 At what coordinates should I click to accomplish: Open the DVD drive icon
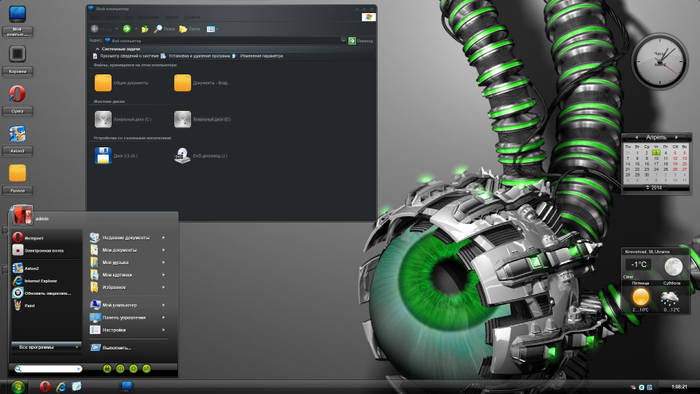tap(182, 156)
